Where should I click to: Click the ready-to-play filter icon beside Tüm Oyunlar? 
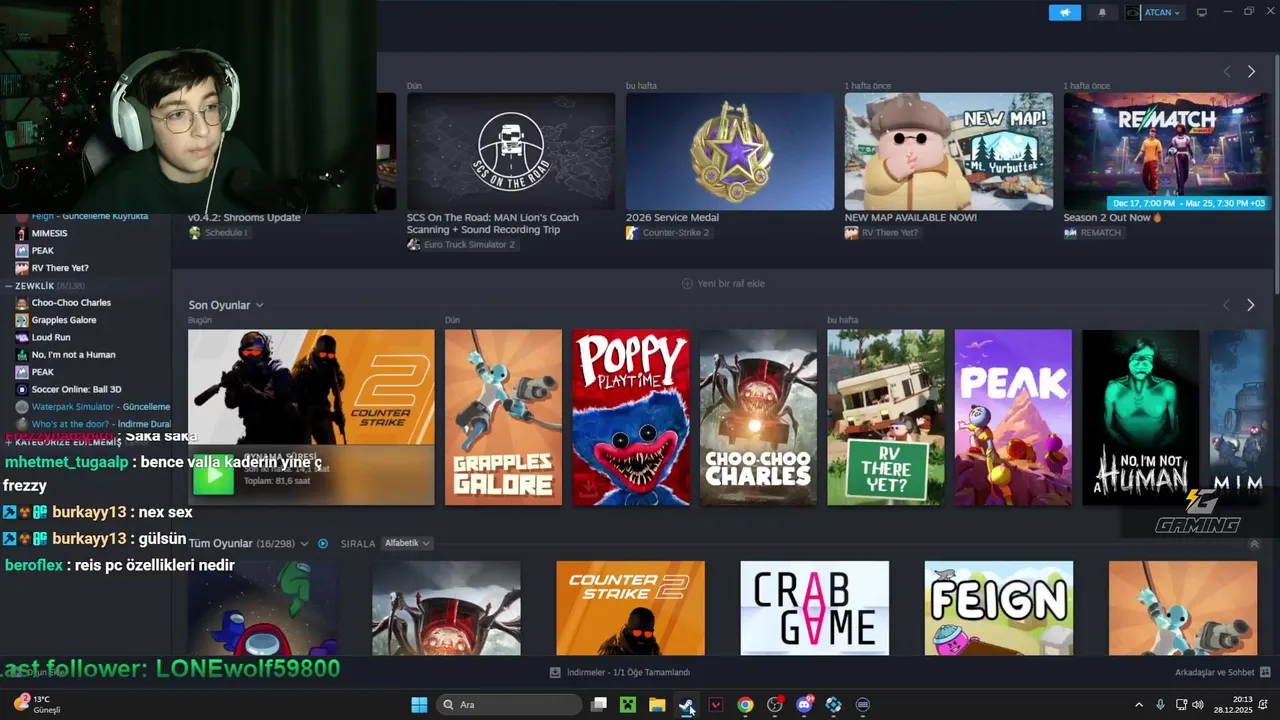point(323,543)
